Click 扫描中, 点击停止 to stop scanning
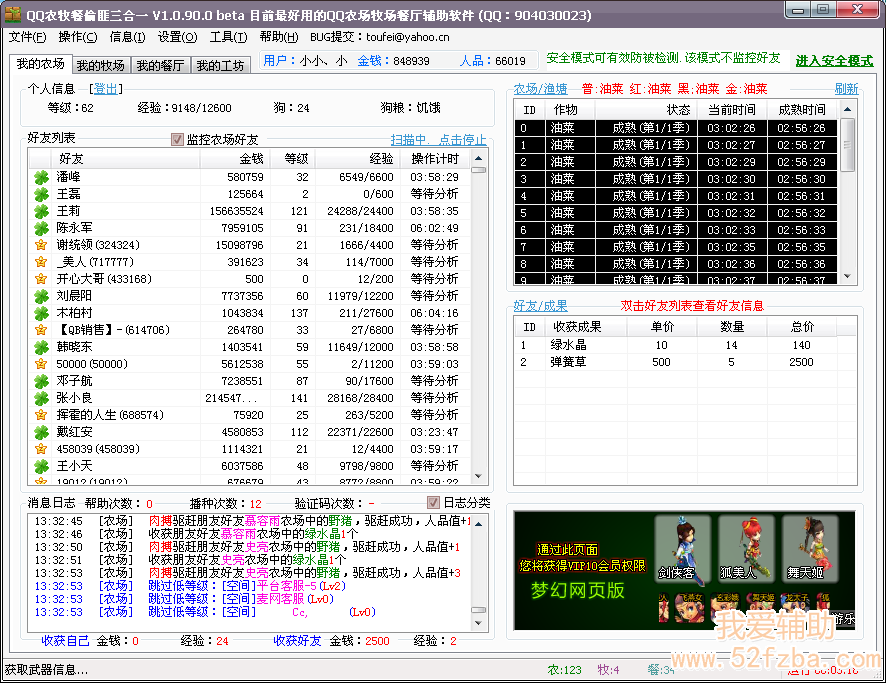This screenshot has height=683, width=886. pos(438,140)
